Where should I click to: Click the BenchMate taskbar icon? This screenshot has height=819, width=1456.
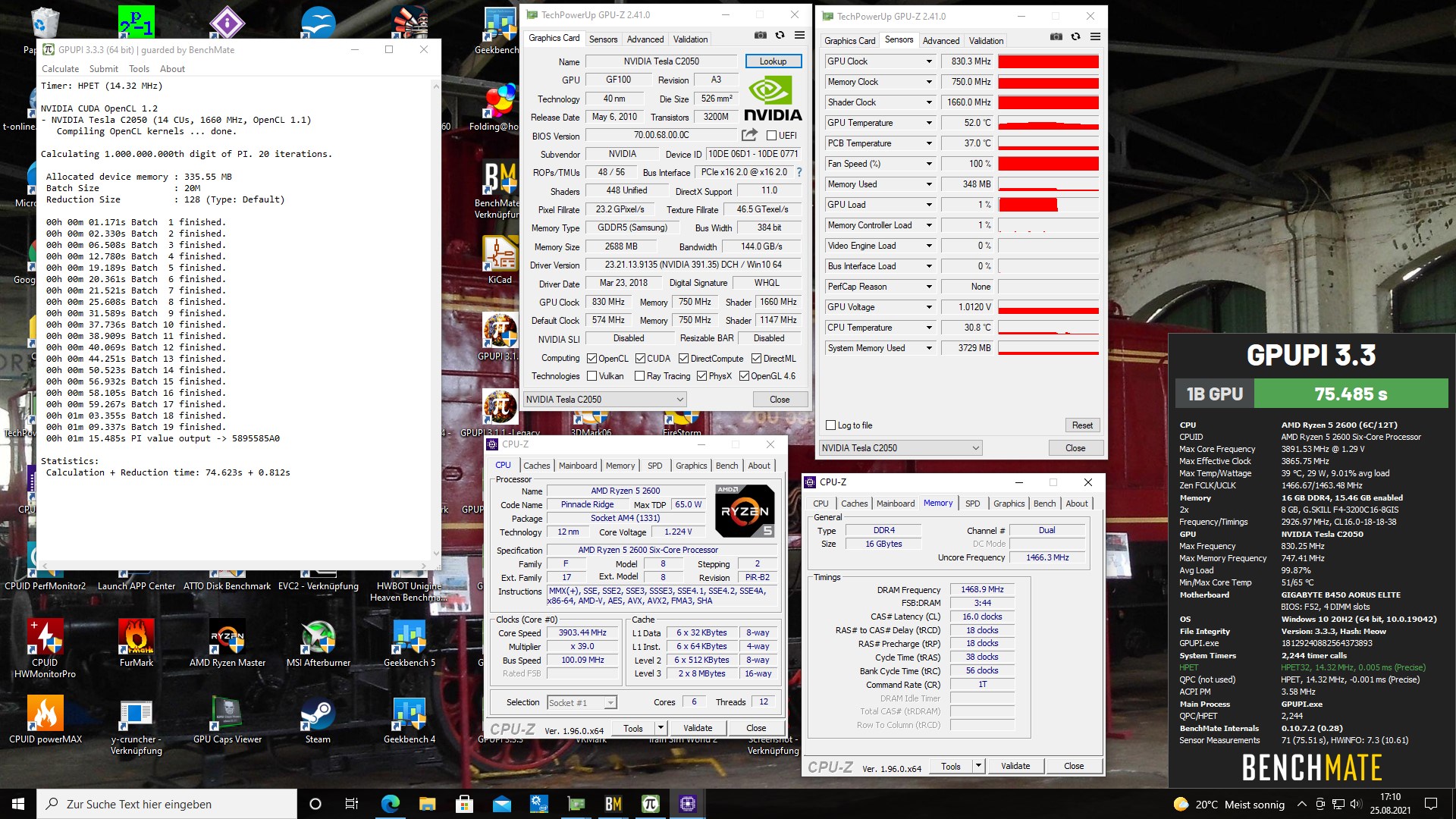click(613, 804)
